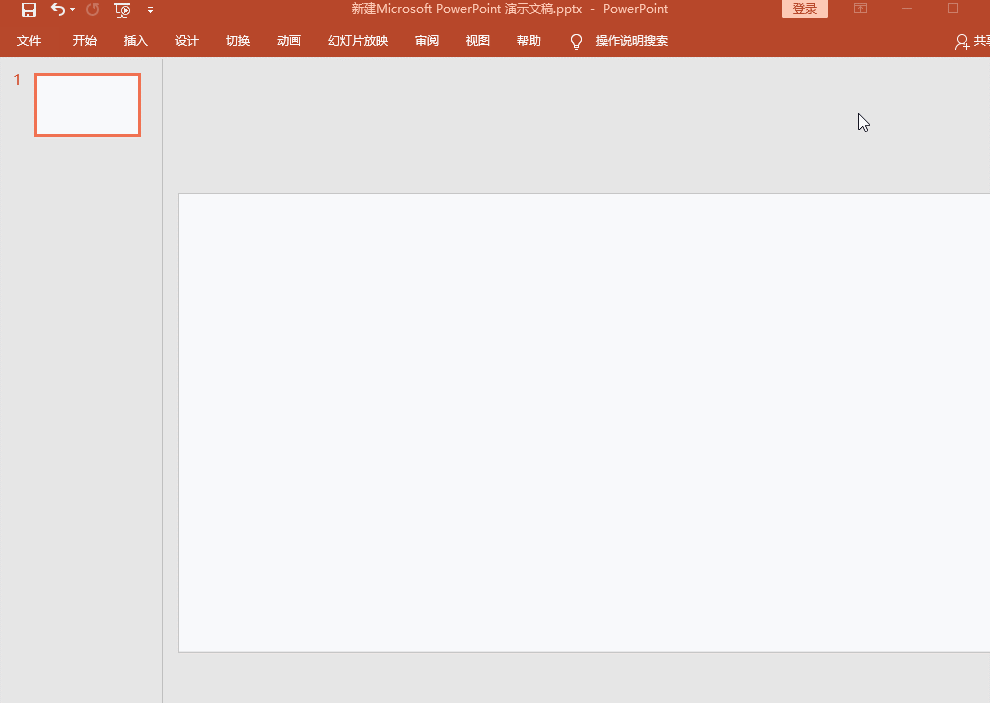The image size is (990, 703).
Task: Select slide 1 thumbnail in panel
Action: coord(87,105)
